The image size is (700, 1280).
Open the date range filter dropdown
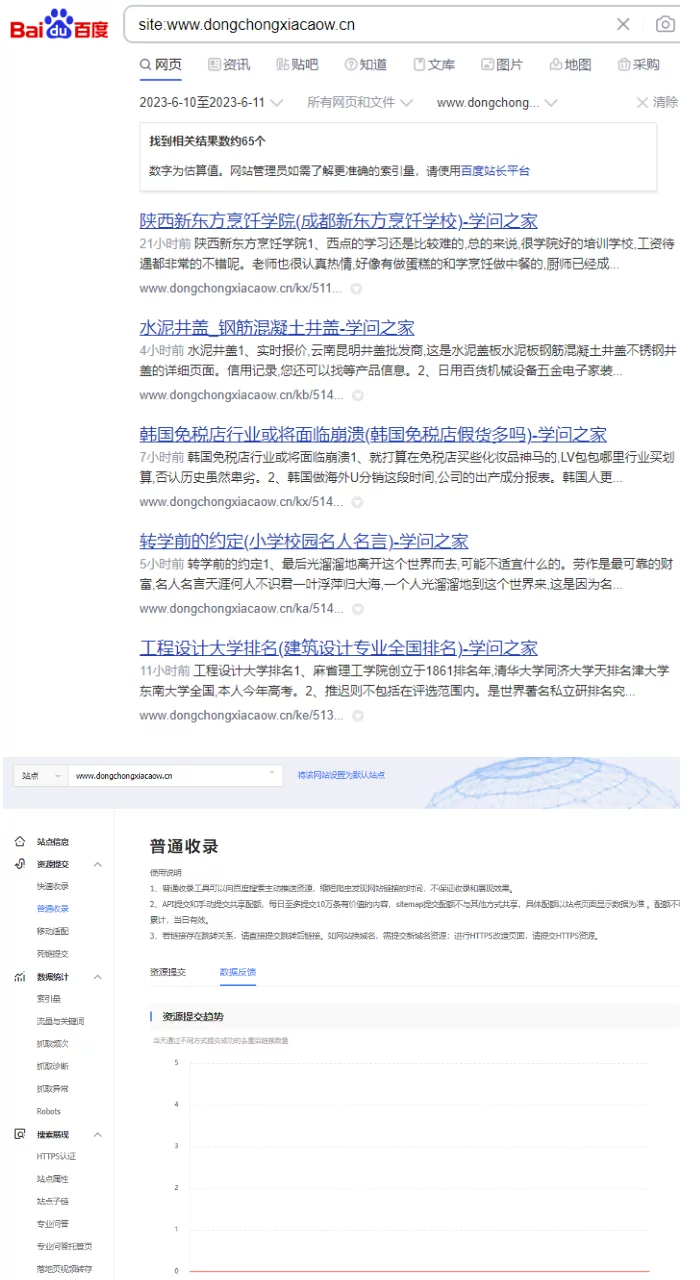212,102
